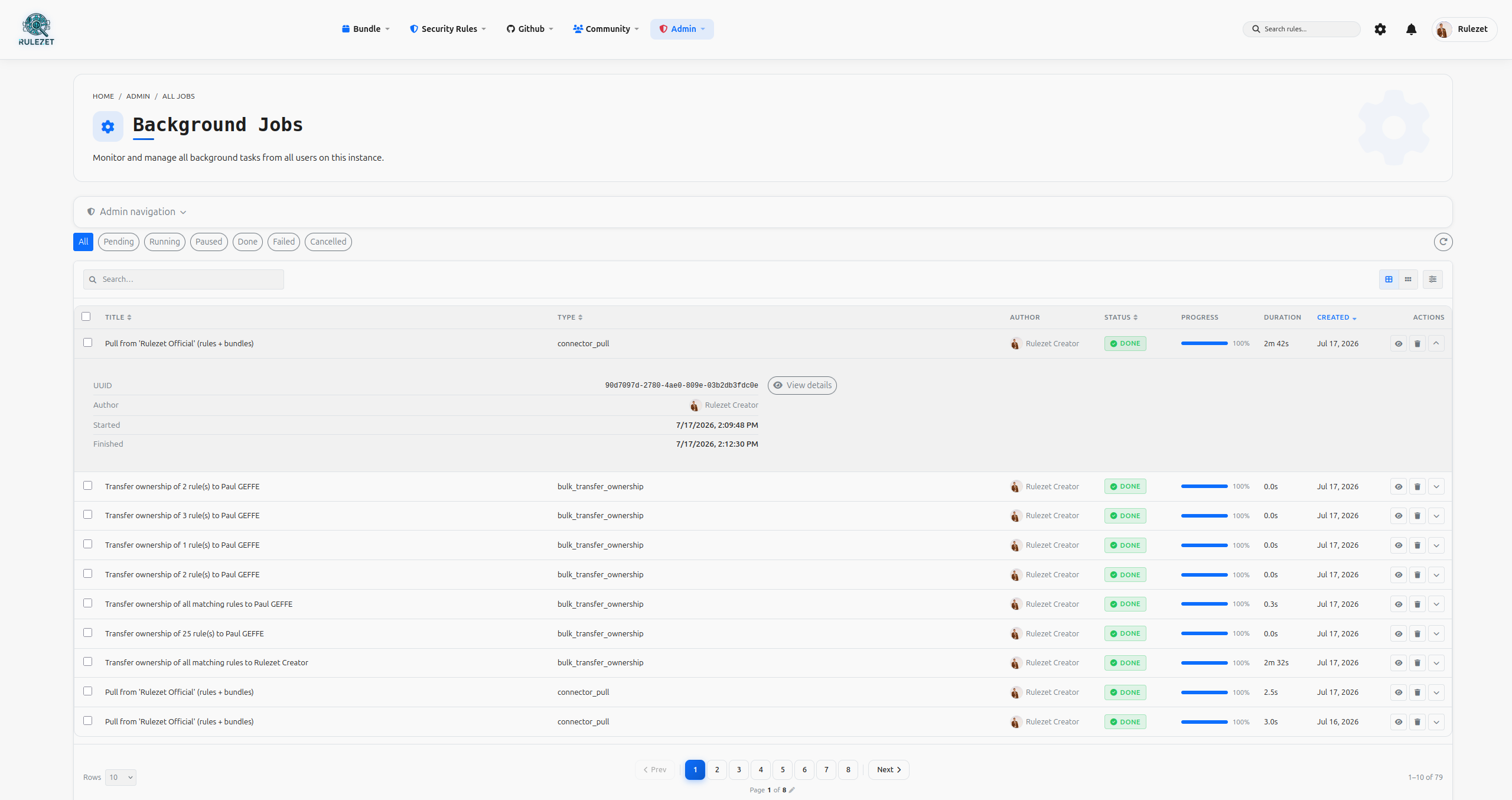Filter jobs by Running status
Viewport: 1512px width, 800px height.
pos(165,242)
